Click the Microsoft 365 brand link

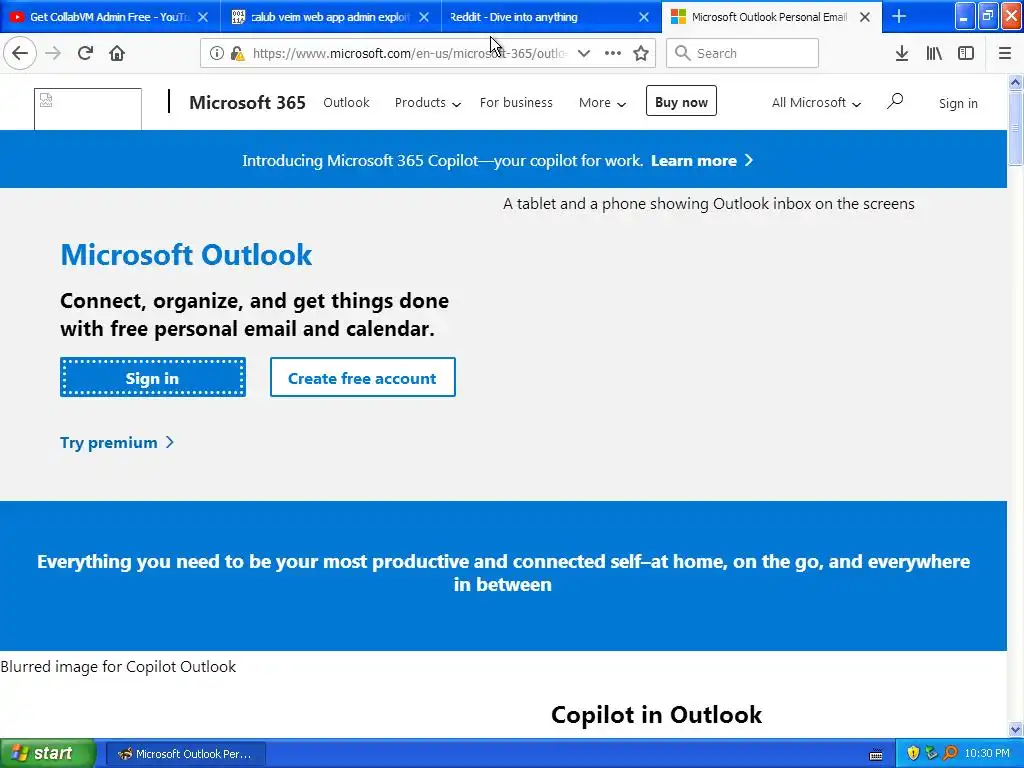click(248, 103)
